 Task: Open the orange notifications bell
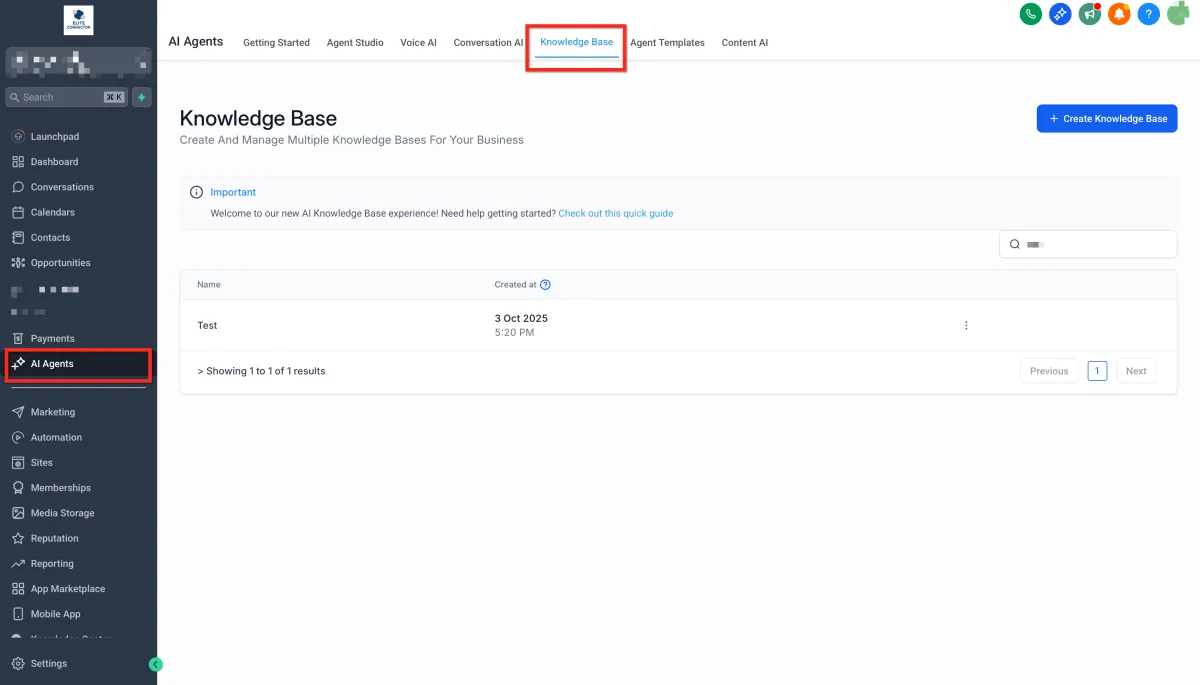tap(1119, 14)
